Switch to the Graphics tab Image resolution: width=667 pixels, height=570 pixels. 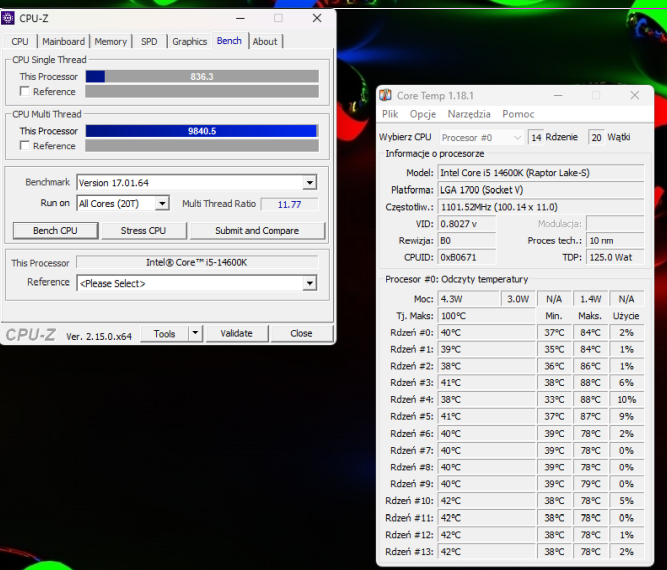click(x=189, y=42)
